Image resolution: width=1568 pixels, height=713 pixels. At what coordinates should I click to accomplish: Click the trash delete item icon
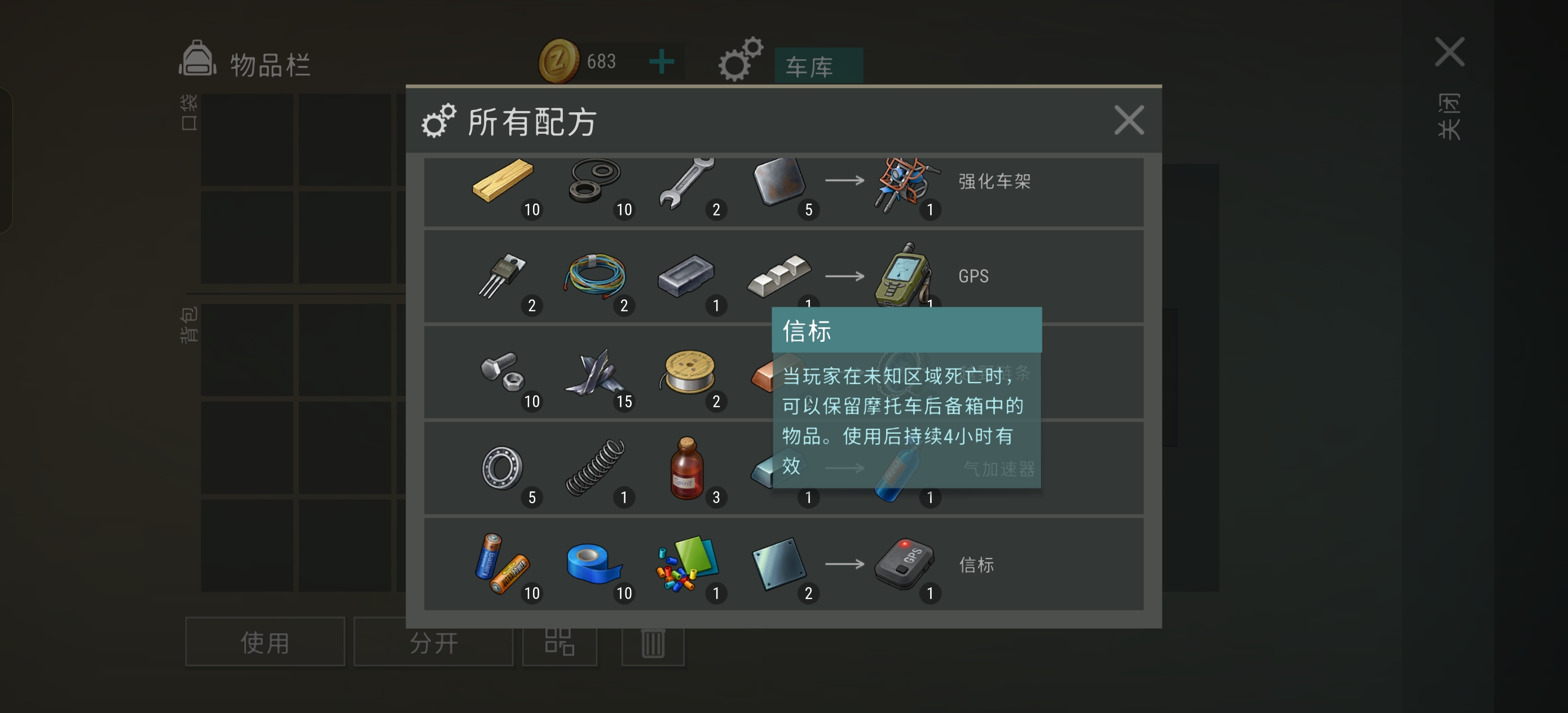[x=653, y=643]
